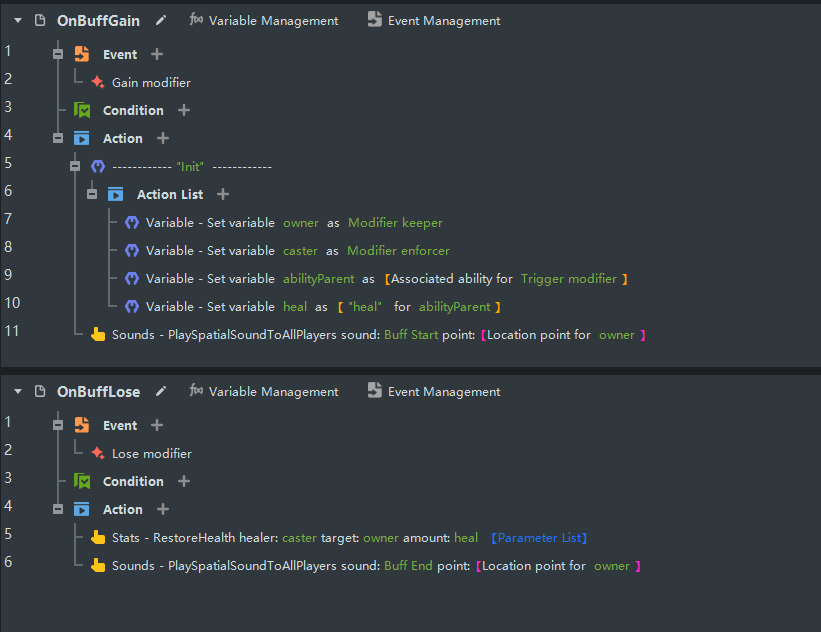
Task: Collapse the OnBuffLose trigger panel
Action: (17, 391)
